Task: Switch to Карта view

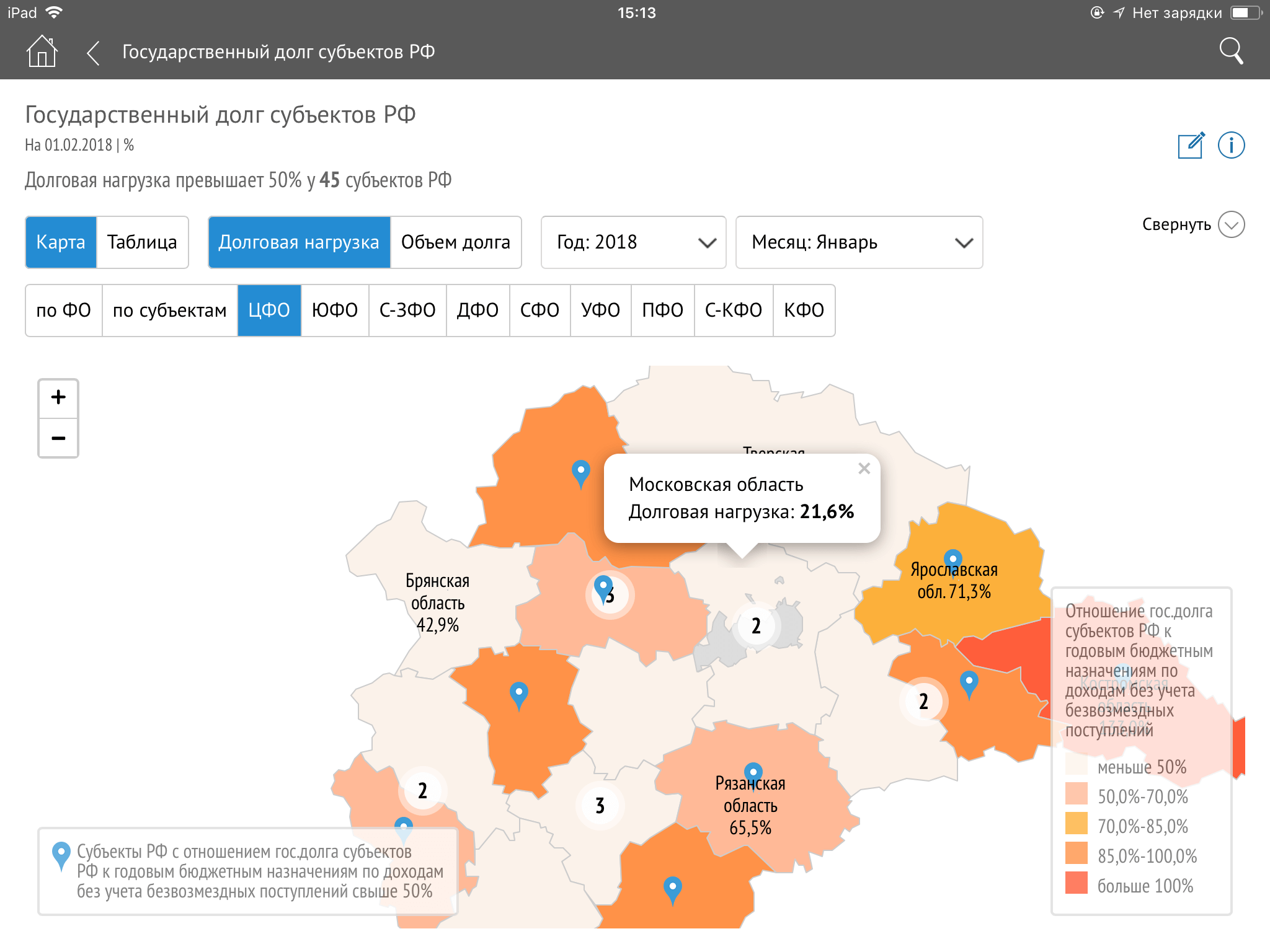Action: coord(61,242)
